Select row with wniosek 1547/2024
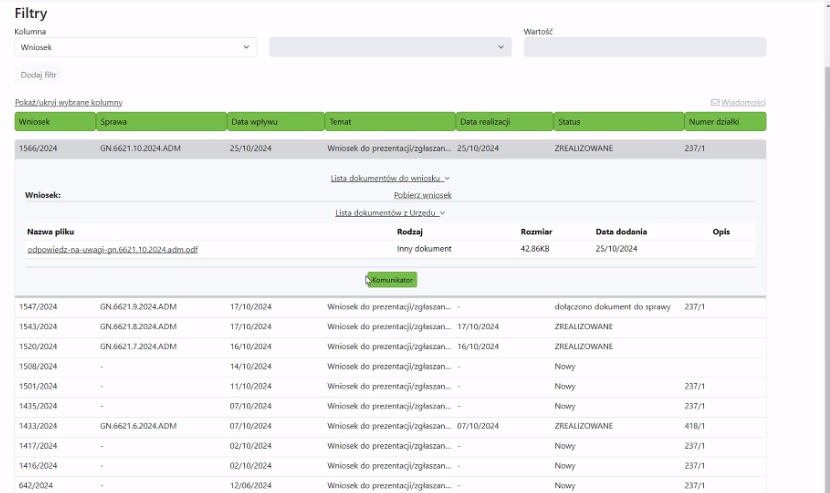This screenshot has width=830, height=493. [38, 307]
